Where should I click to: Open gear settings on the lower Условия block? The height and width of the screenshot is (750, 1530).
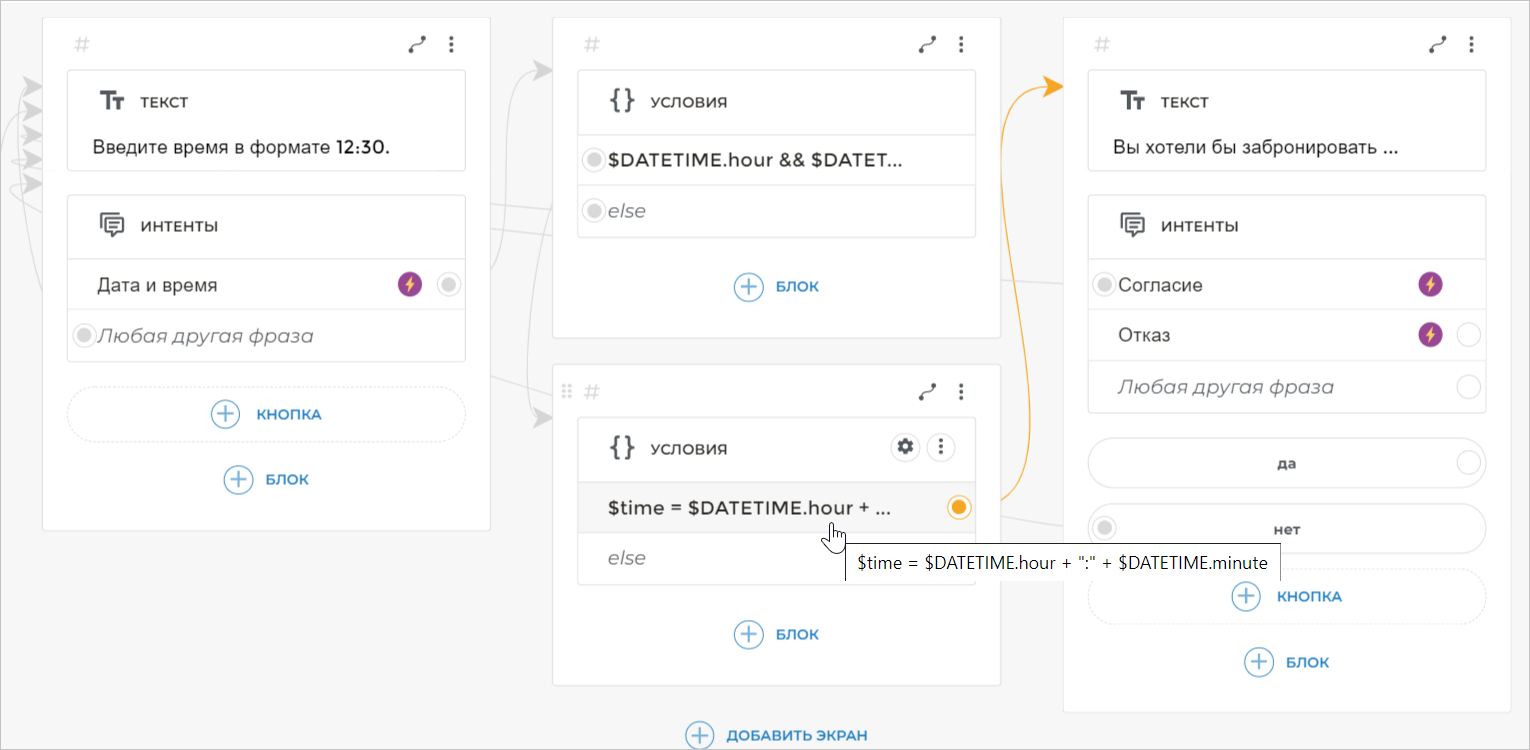pyautogui.click(x=905, y=447)
